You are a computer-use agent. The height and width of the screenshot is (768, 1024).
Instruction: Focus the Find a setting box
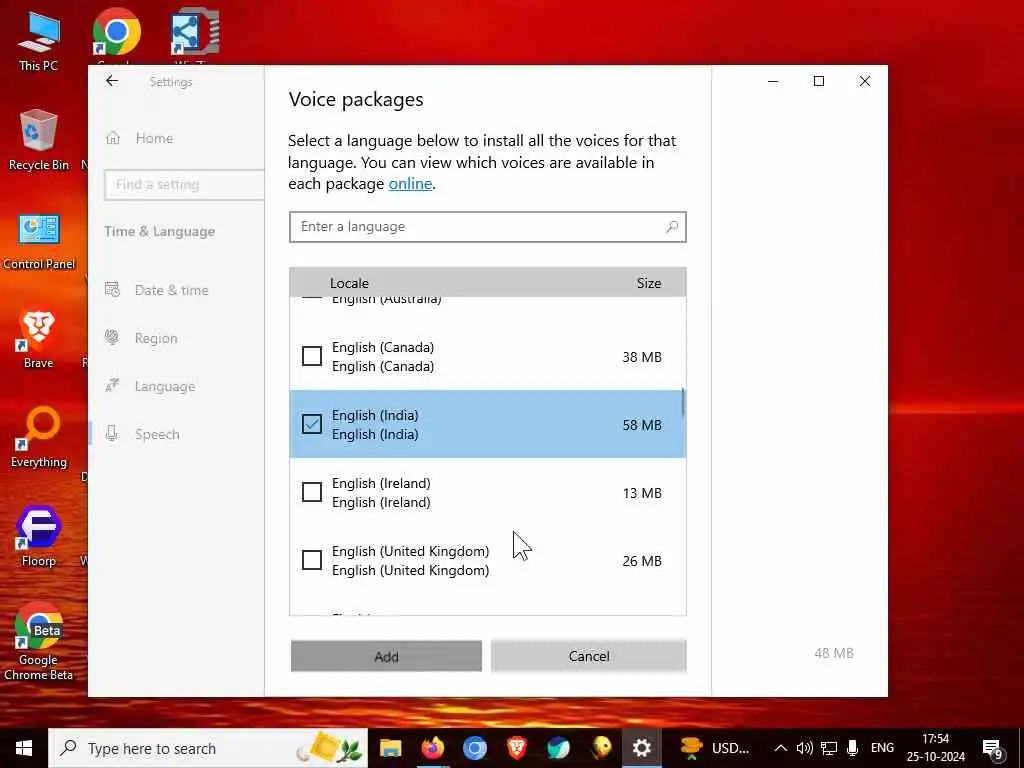click(184, 185)
